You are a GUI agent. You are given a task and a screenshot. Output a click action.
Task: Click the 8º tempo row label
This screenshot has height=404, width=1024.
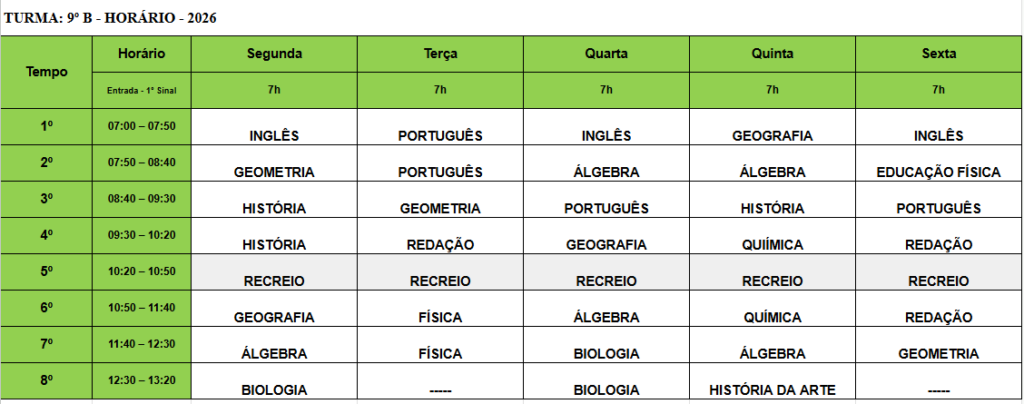point(46,381)
